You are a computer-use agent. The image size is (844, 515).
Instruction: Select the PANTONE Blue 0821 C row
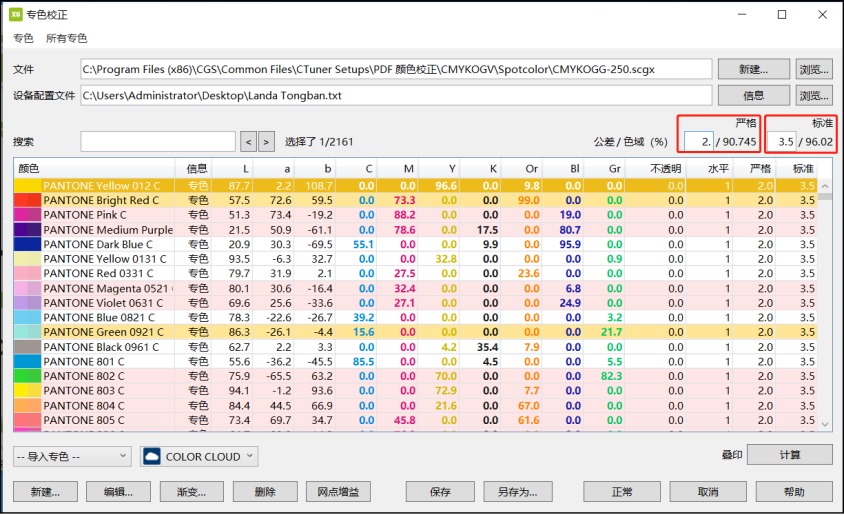(416, 318)
